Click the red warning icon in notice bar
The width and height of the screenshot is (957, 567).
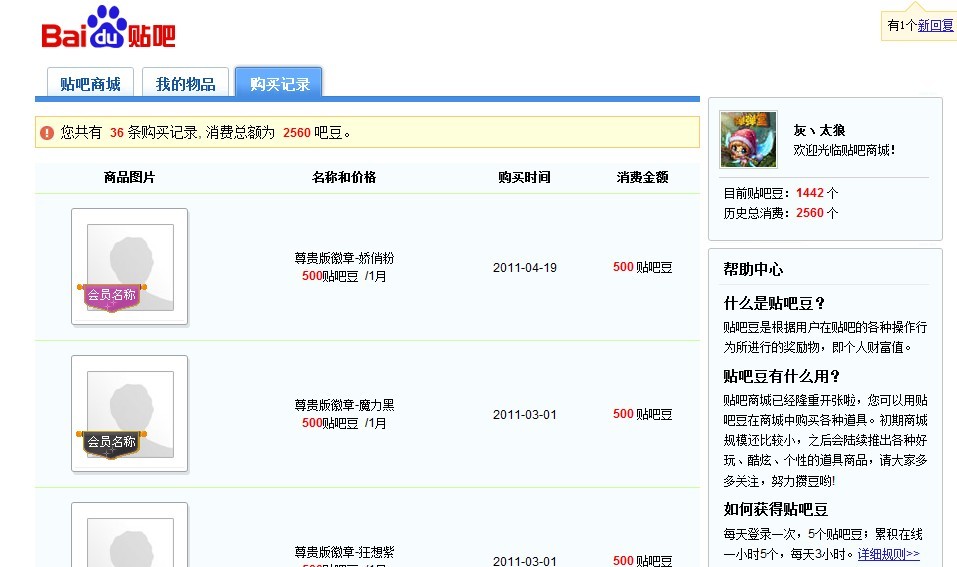coord(47,132)
